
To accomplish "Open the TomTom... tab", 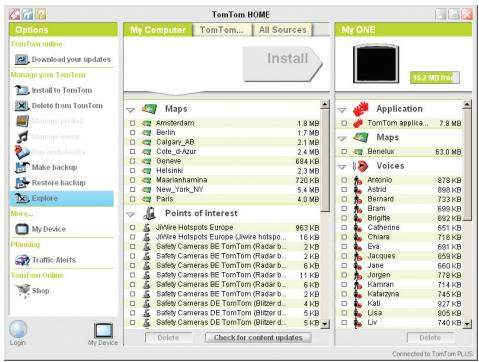I will tap(223, 30).
